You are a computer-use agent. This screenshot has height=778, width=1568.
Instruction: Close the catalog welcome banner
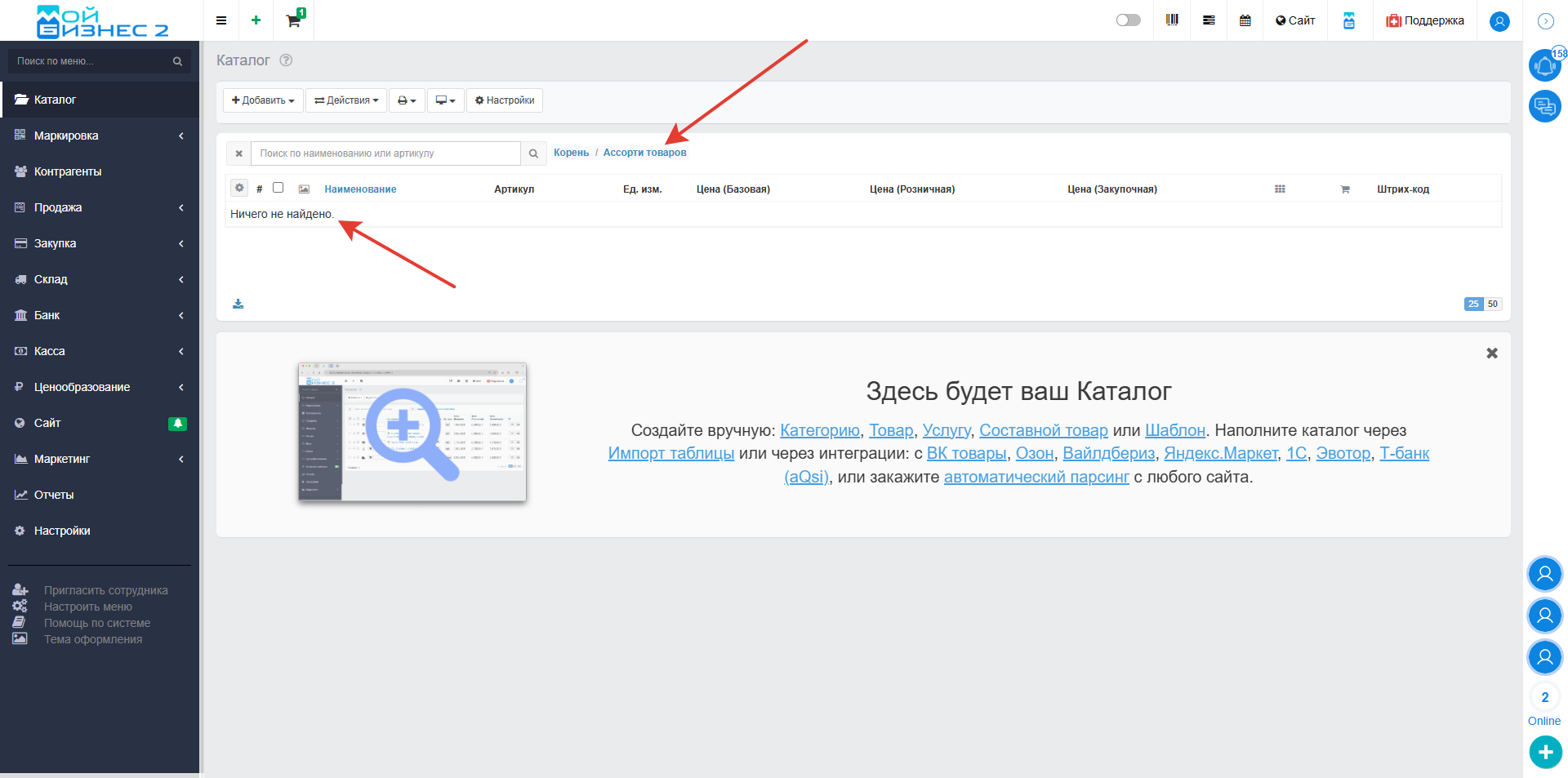(1491, 353)
